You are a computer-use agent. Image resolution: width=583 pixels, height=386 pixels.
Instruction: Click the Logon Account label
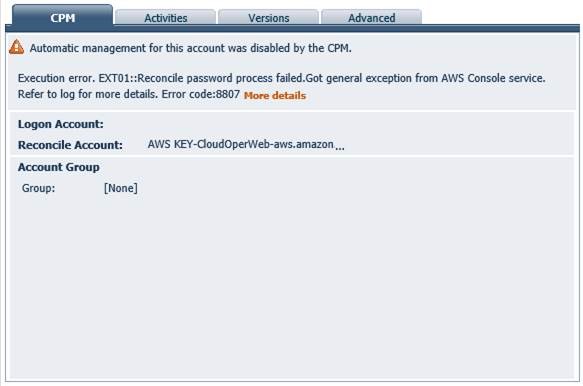point(61,124)
